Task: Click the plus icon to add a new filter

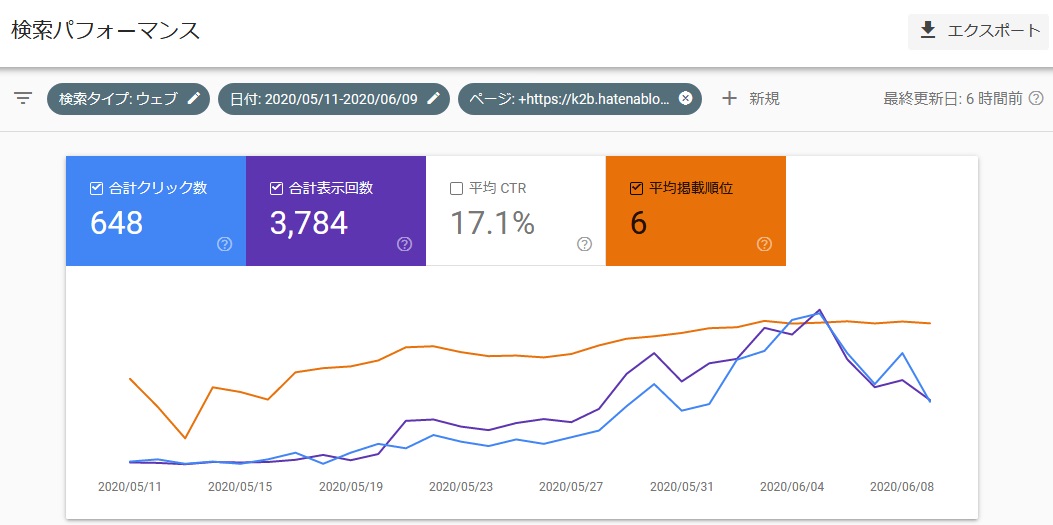Action: coord(729,99)
